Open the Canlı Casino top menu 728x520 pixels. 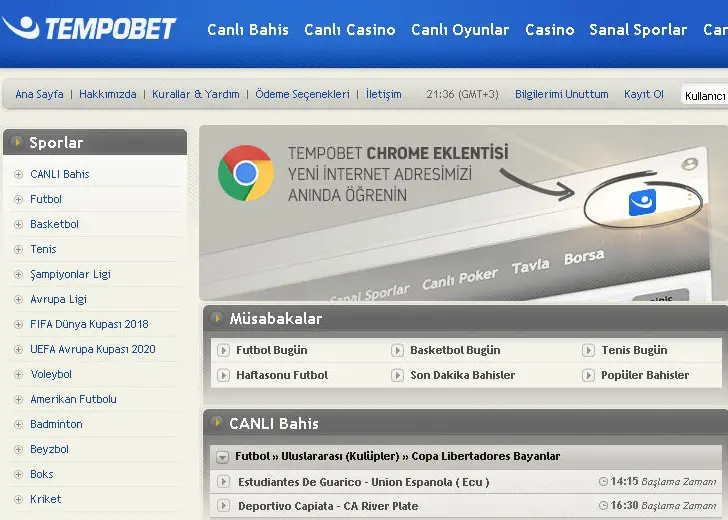[x=350, y=30]
